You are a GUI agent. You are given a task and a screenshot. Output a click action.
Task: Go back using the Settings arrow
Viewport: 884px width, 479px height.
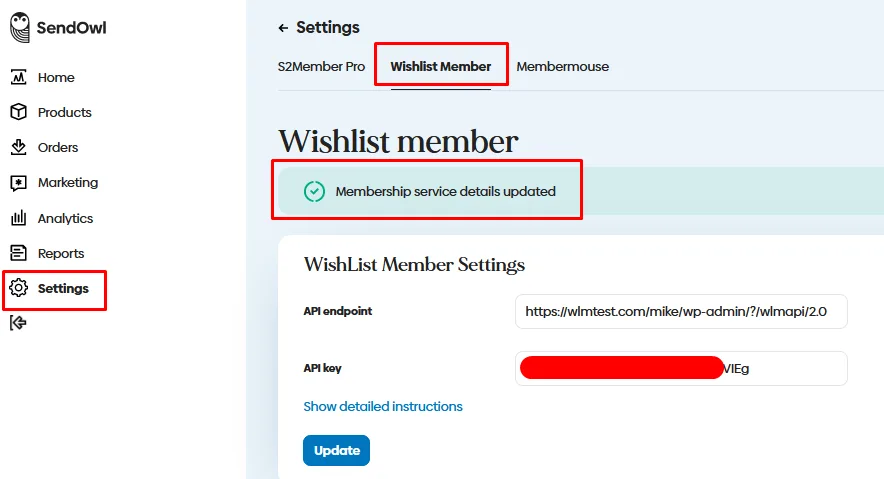click(283, 28)
